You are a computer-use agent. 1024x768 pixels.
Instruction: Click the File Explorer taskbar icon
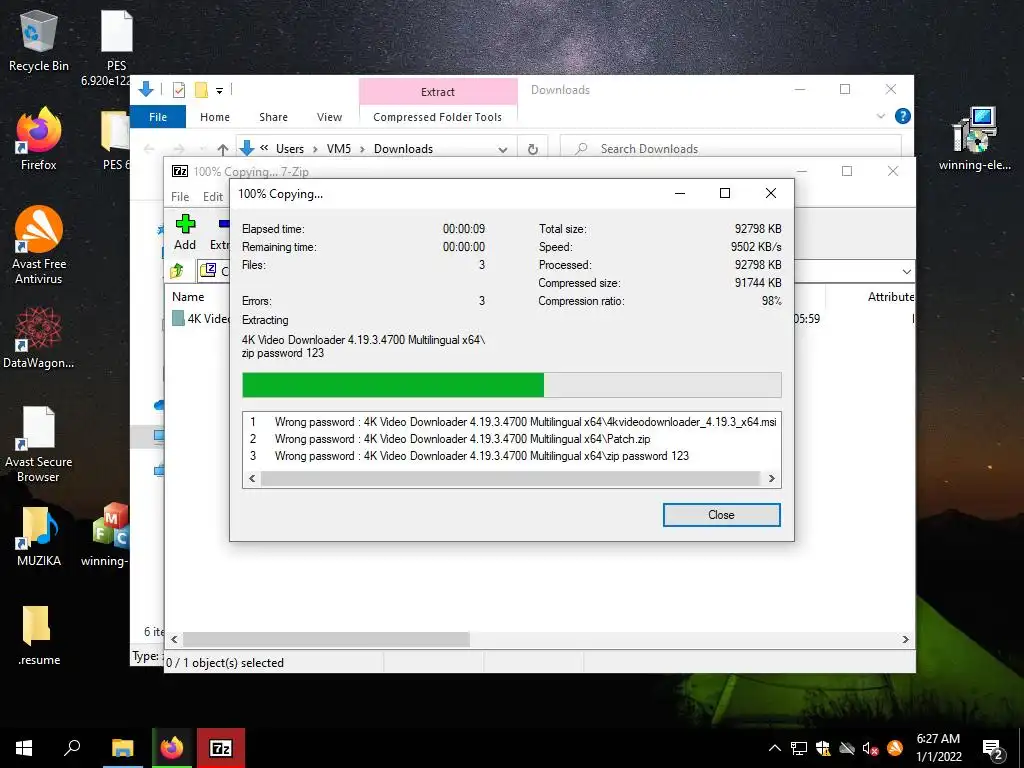(122, 748)
